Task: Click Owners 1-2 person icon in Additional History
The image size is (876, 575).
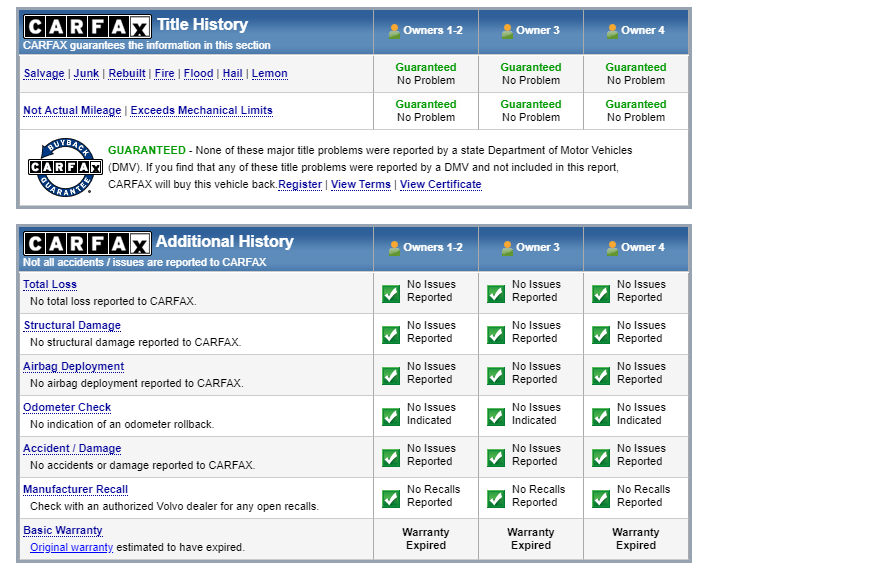Action: [x=394, y=248]
